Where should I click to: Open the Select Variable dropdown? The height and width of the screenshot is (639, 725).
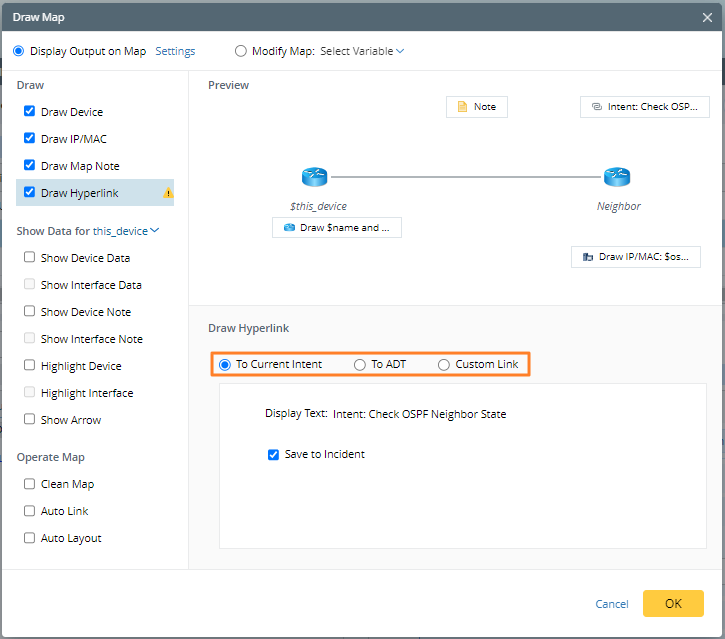(362, 51)
